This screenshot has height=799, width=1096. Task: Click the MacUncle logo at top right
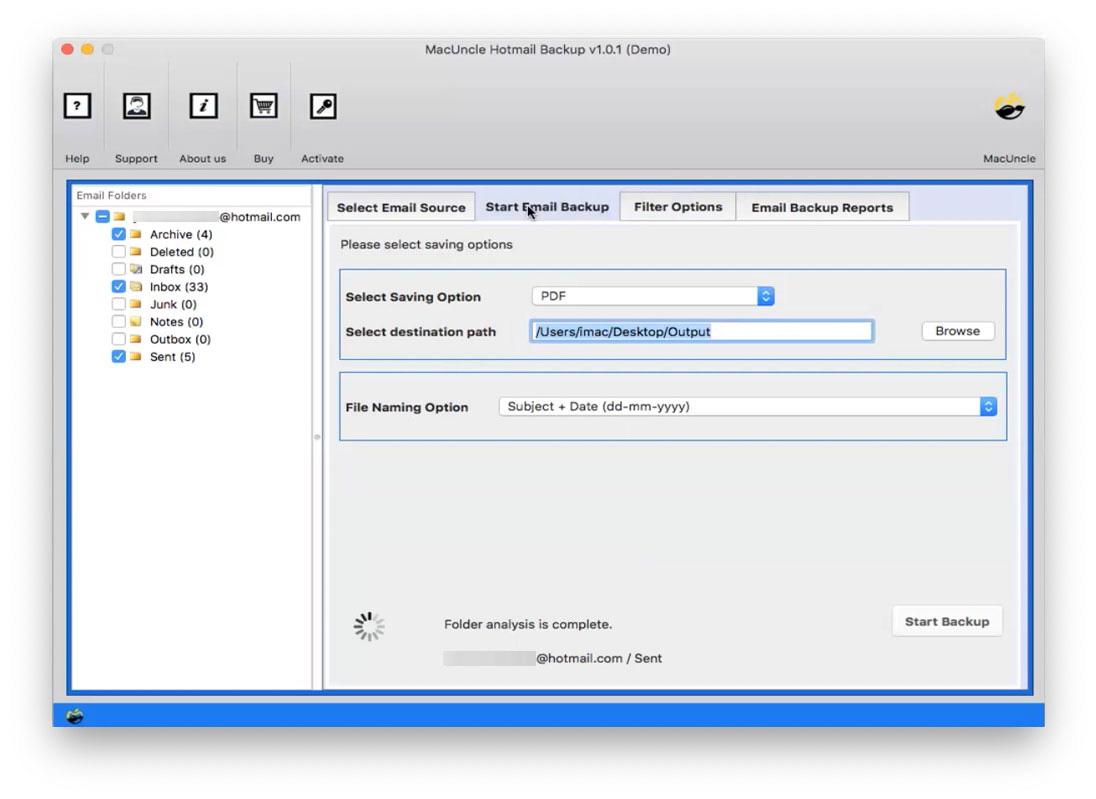point(1008,106)
